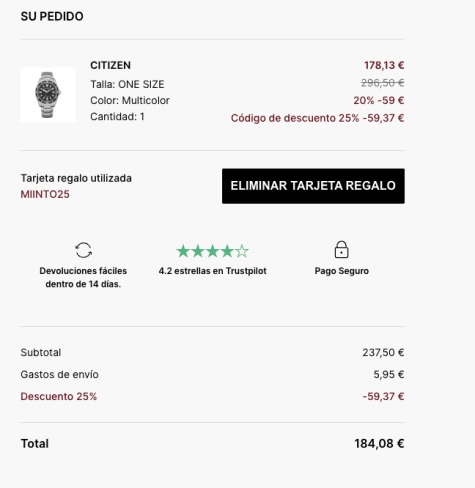The width and height of the screenshot is (475, 488).
Task: Click the 20% -59 € discount line
Action: point(379,100)
